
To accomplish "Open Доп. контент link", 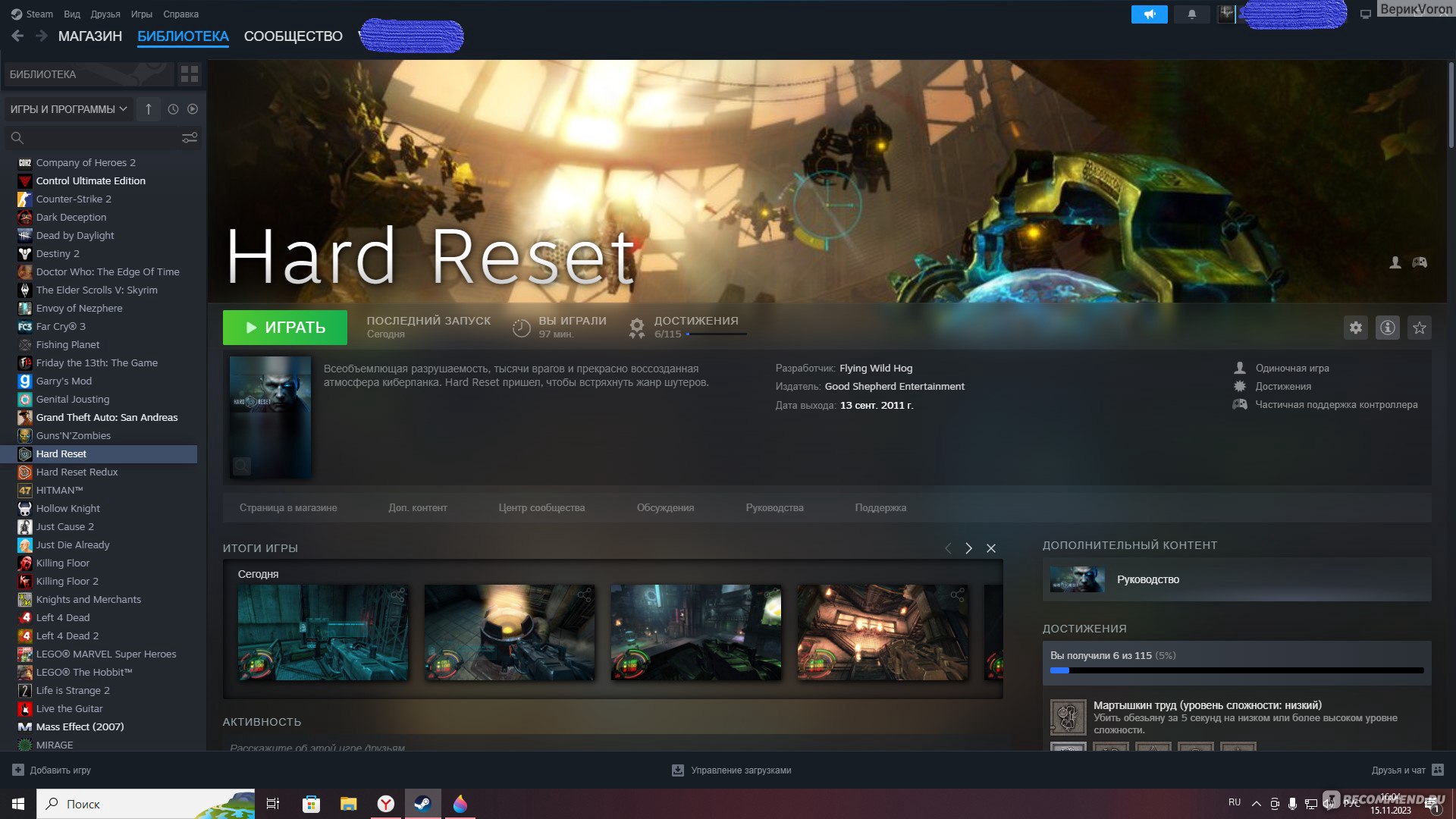I will (418, 508).
